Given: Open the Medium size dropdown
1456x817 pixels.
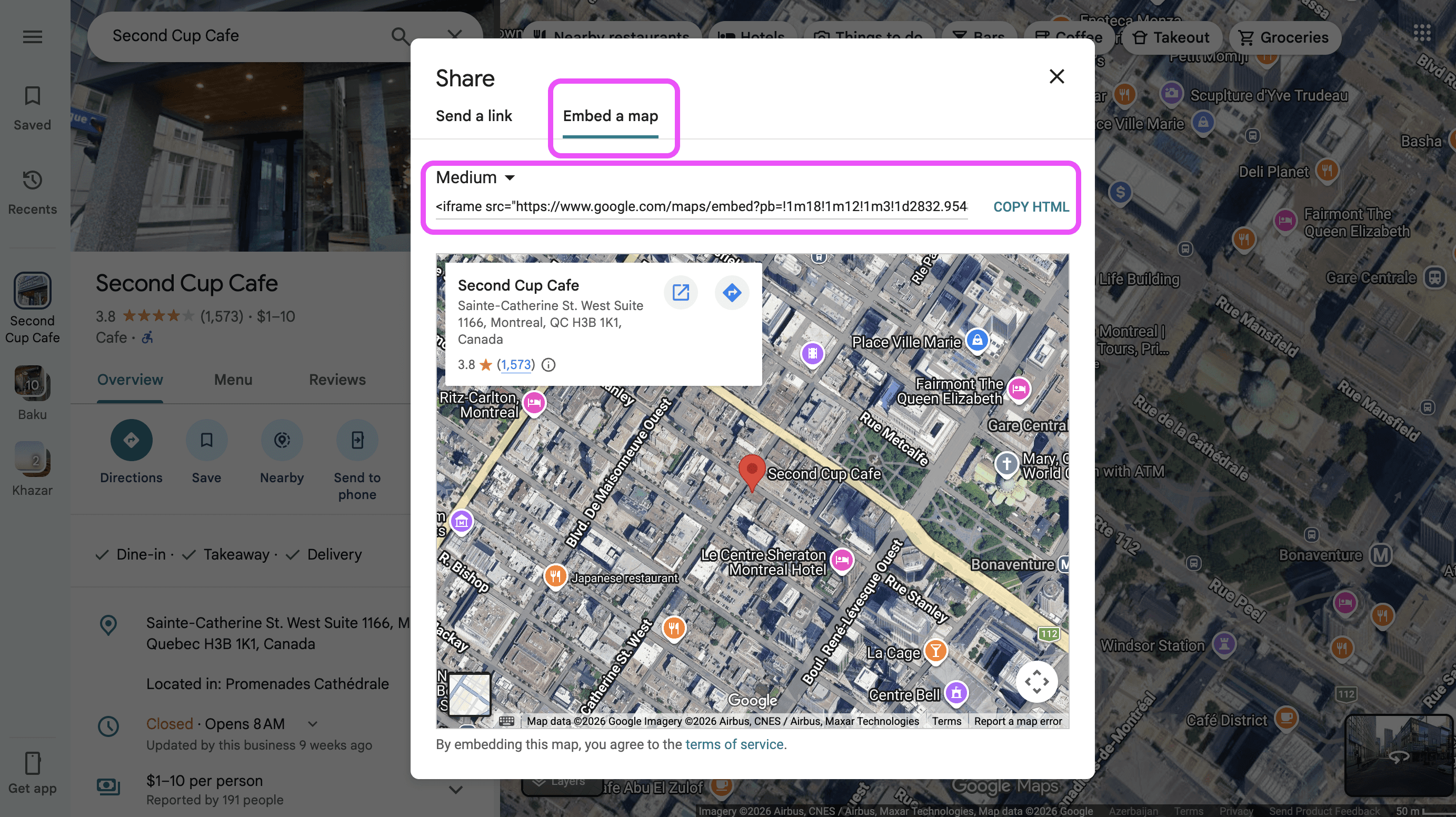Looking at the screenshot, I should (x=475, y=177).
